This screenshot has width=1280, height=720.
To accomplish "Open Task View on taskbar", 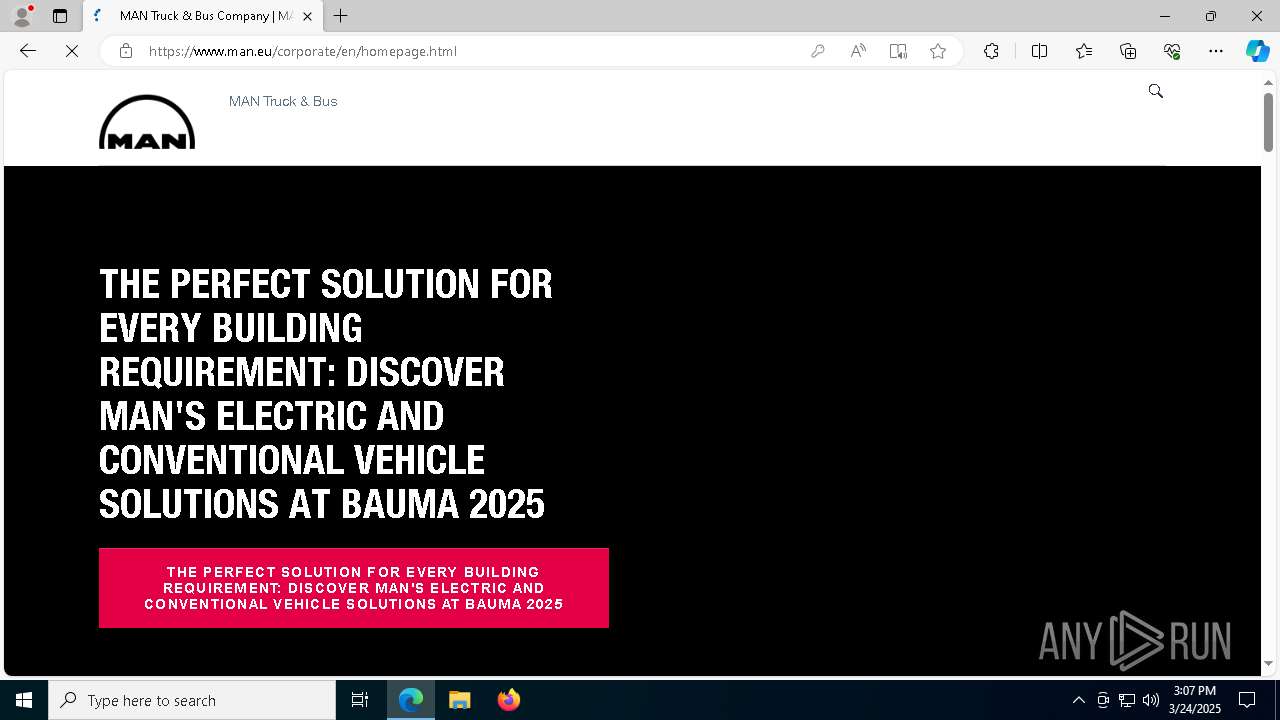I will (360, 700).
